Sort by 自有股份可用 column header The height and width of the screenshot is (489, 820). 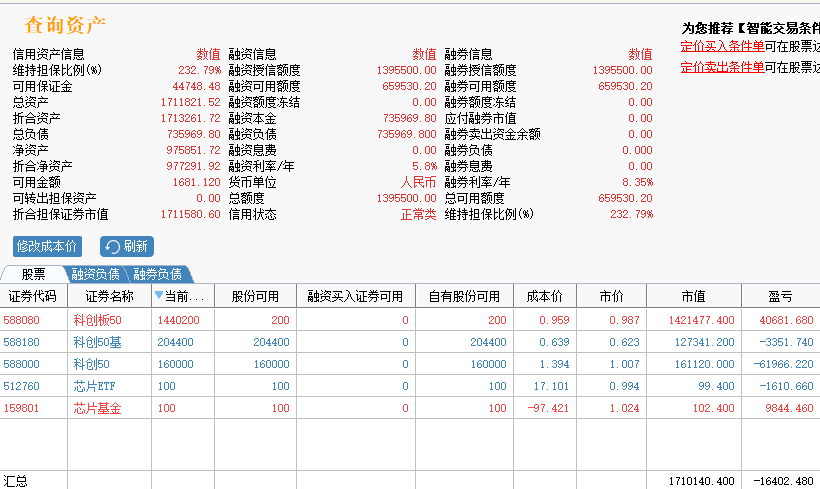coord(464,297)
